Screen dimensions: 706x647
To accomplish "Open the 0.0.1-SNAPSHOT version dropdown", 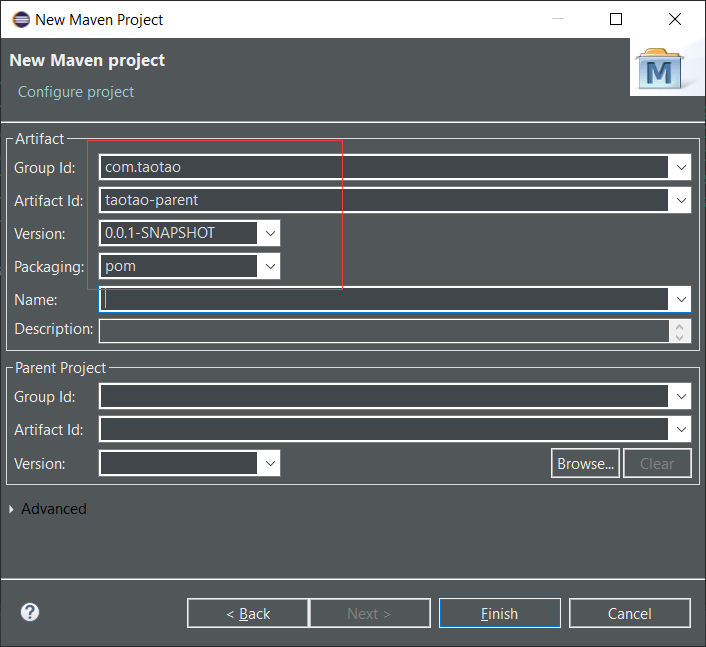I will (270, 233).
